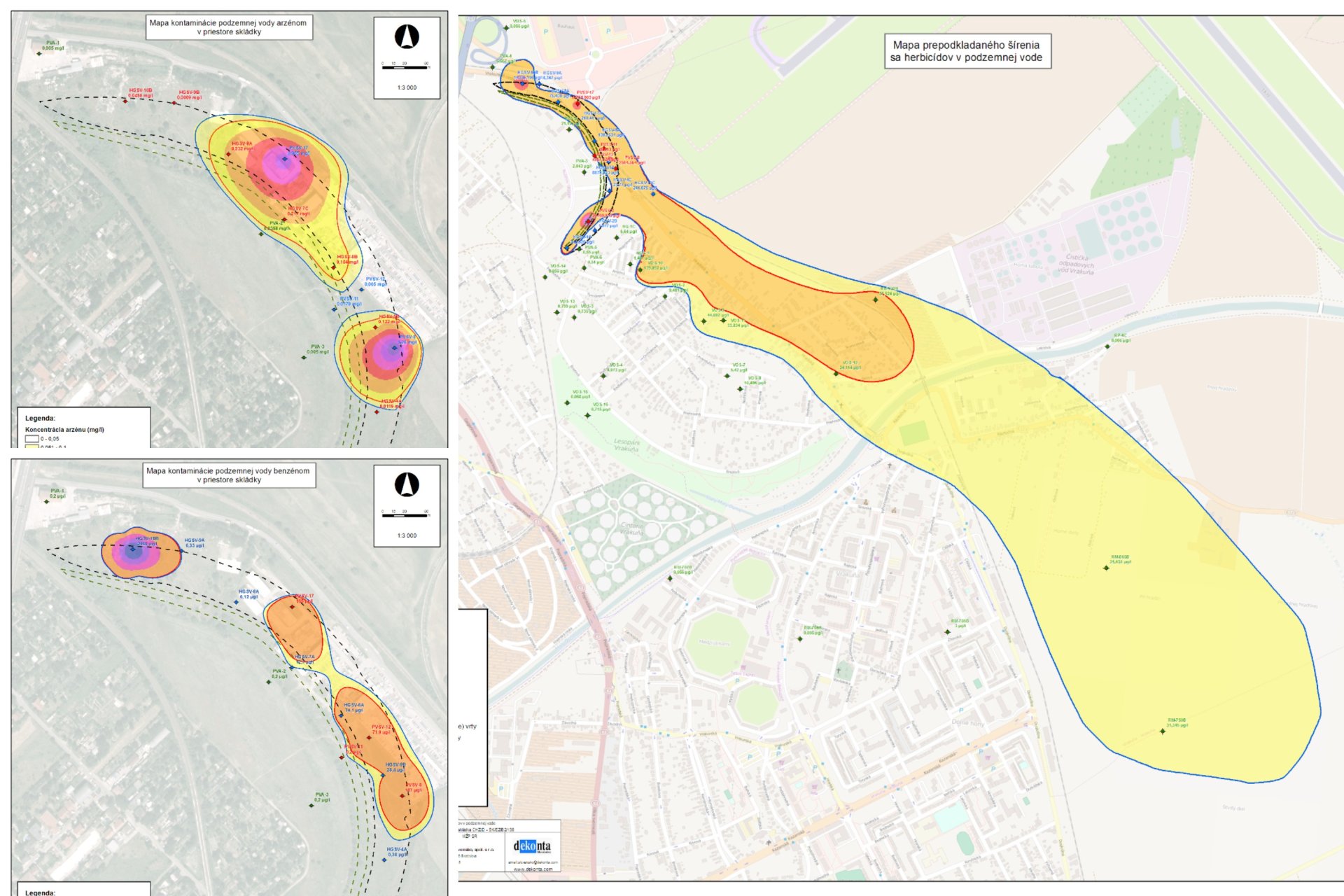1344x896 pixels.
Task: Click the benzene contamination map title
Action: click(x=227, y=475)
